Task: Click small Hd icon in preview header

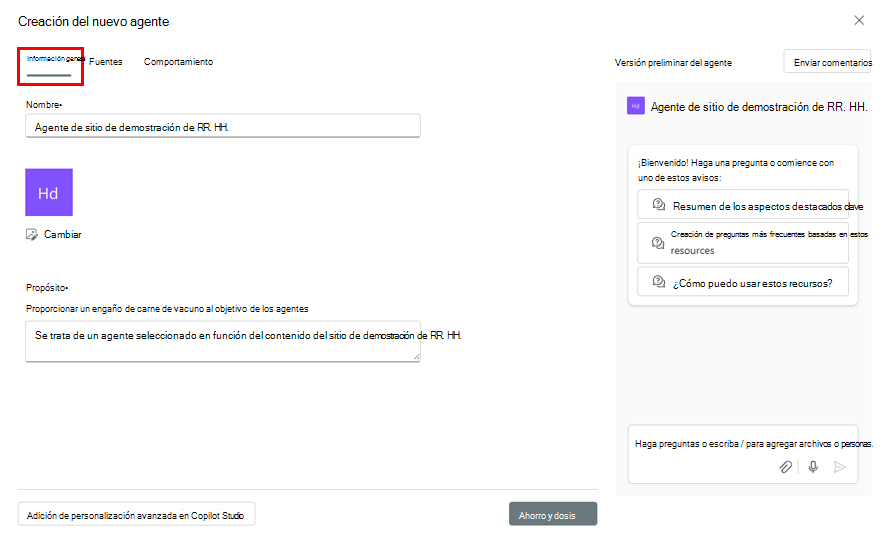Action: tap(635, 106)
